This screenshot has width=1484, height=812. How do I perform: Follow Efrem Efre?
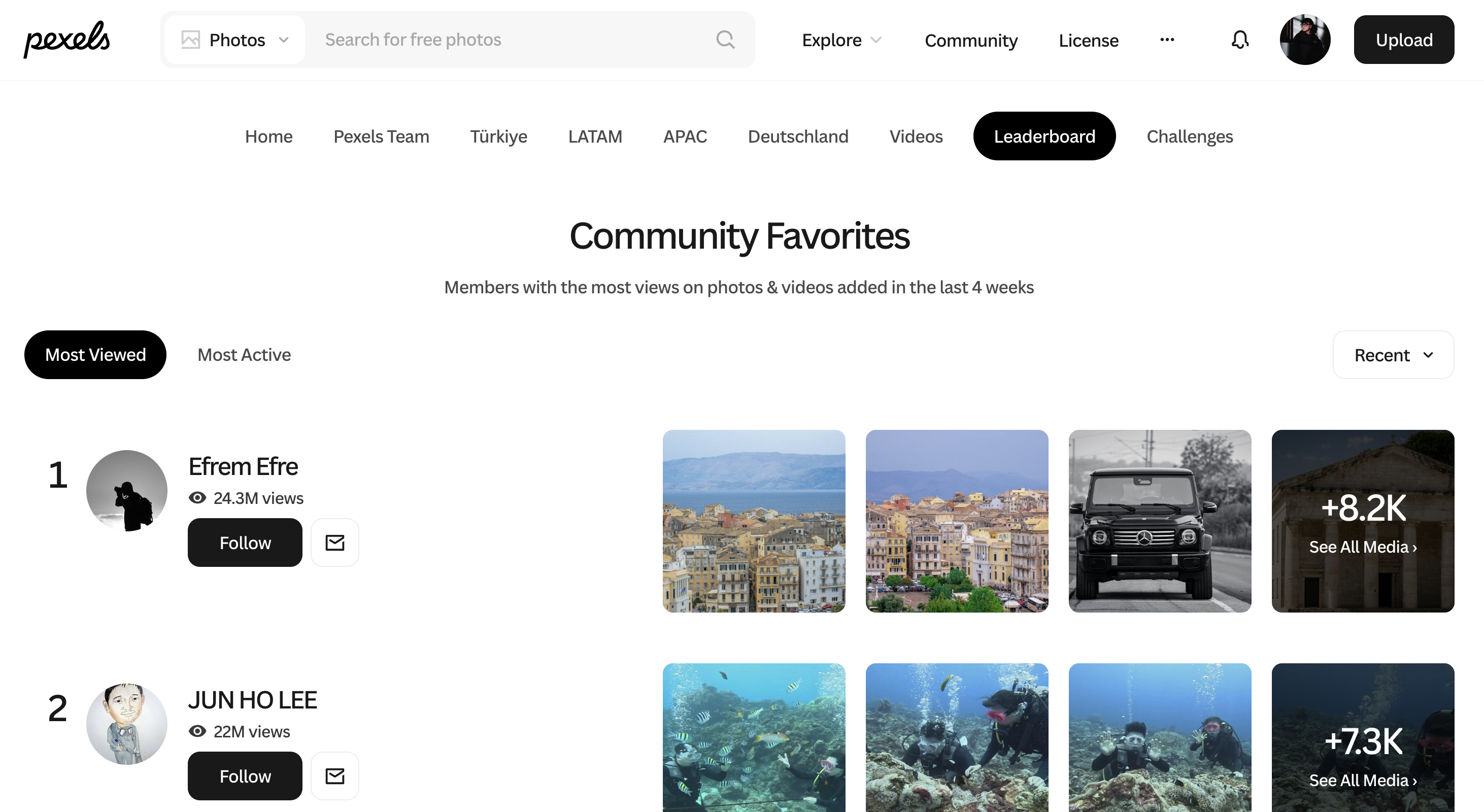[245, 543]
